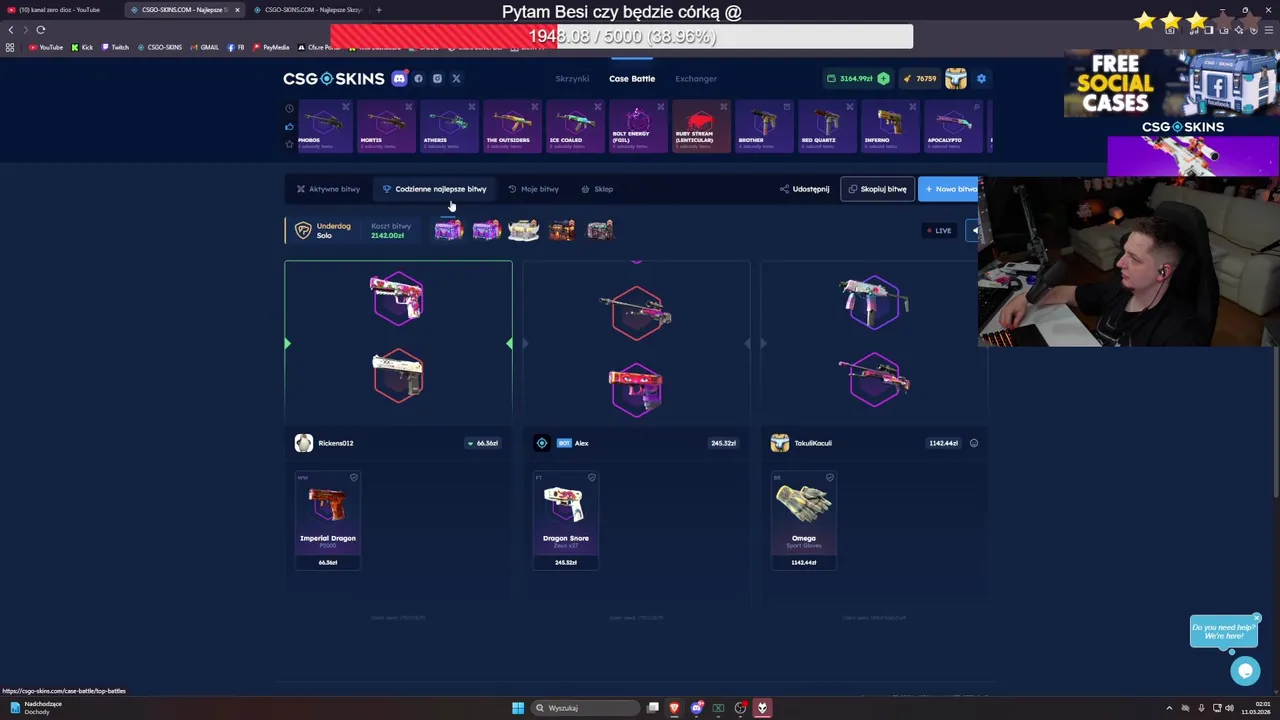Open the GMAIL bookmark
Image resolution: width=1280 pixels, height=720 pixels.
point(205,47)
